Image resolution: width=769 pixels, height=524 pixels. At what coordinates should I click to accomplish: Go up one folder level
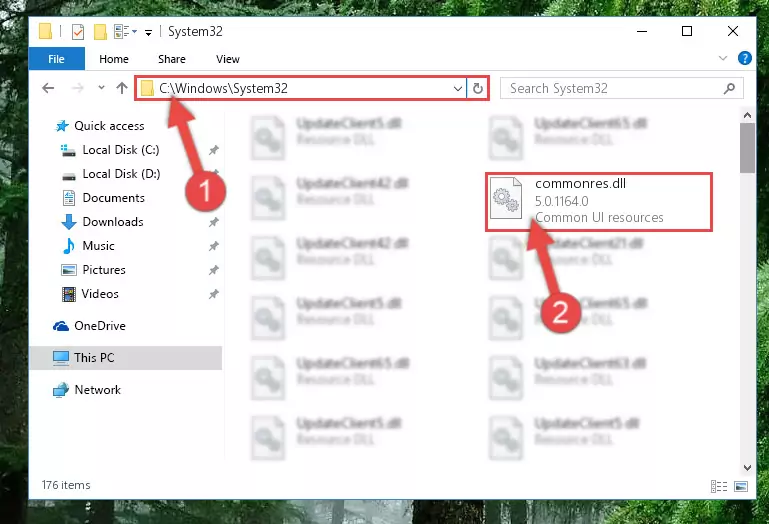click(122, 88)
